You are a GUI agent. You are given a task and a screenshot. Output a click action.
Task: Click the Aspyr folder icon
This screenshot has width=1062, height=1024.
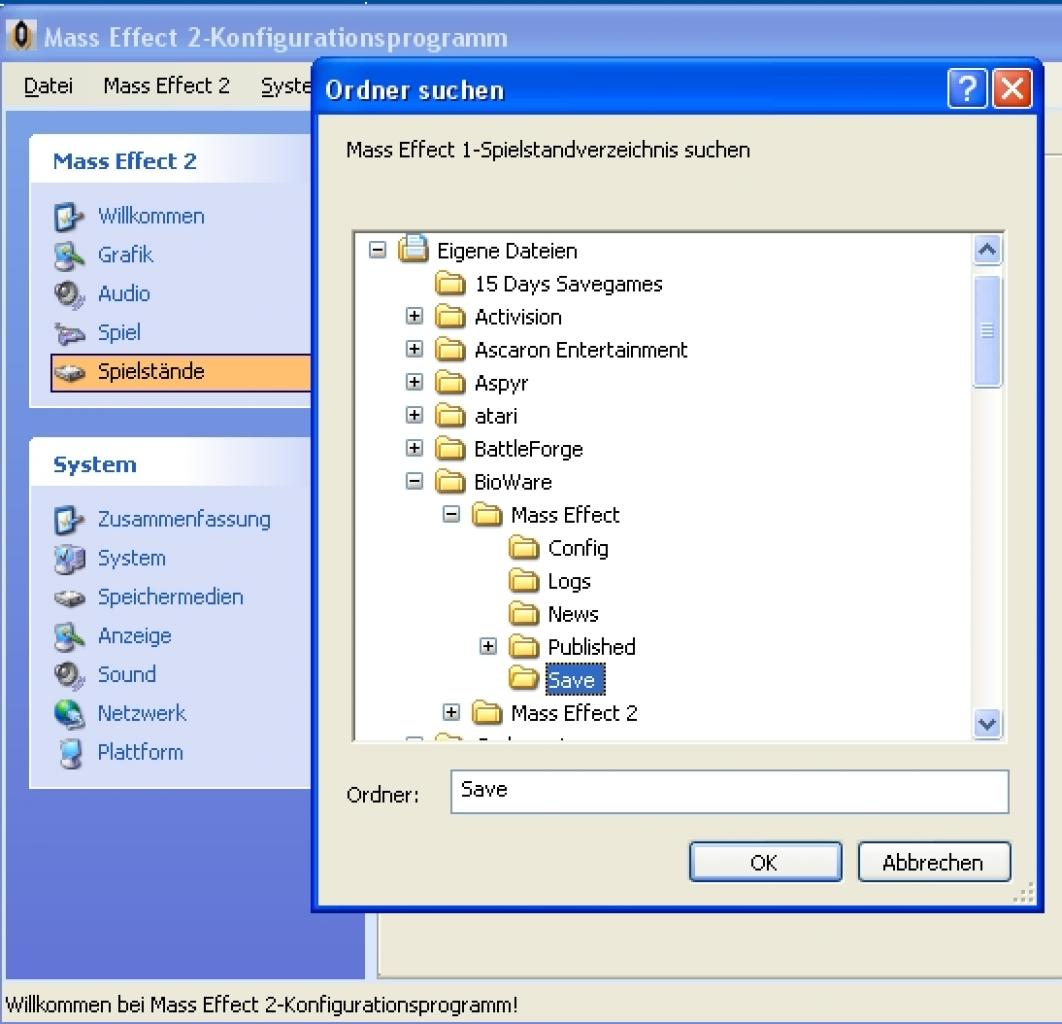coord(450,383)
